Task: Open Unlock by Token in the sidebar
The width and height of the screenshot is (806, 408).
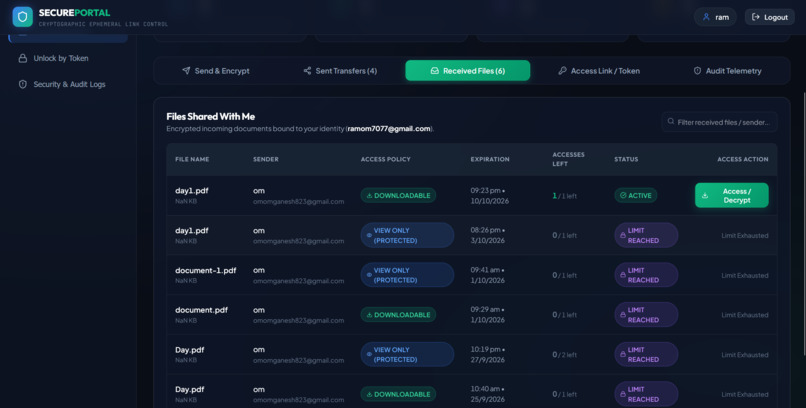Action: (x=68, y=59)
